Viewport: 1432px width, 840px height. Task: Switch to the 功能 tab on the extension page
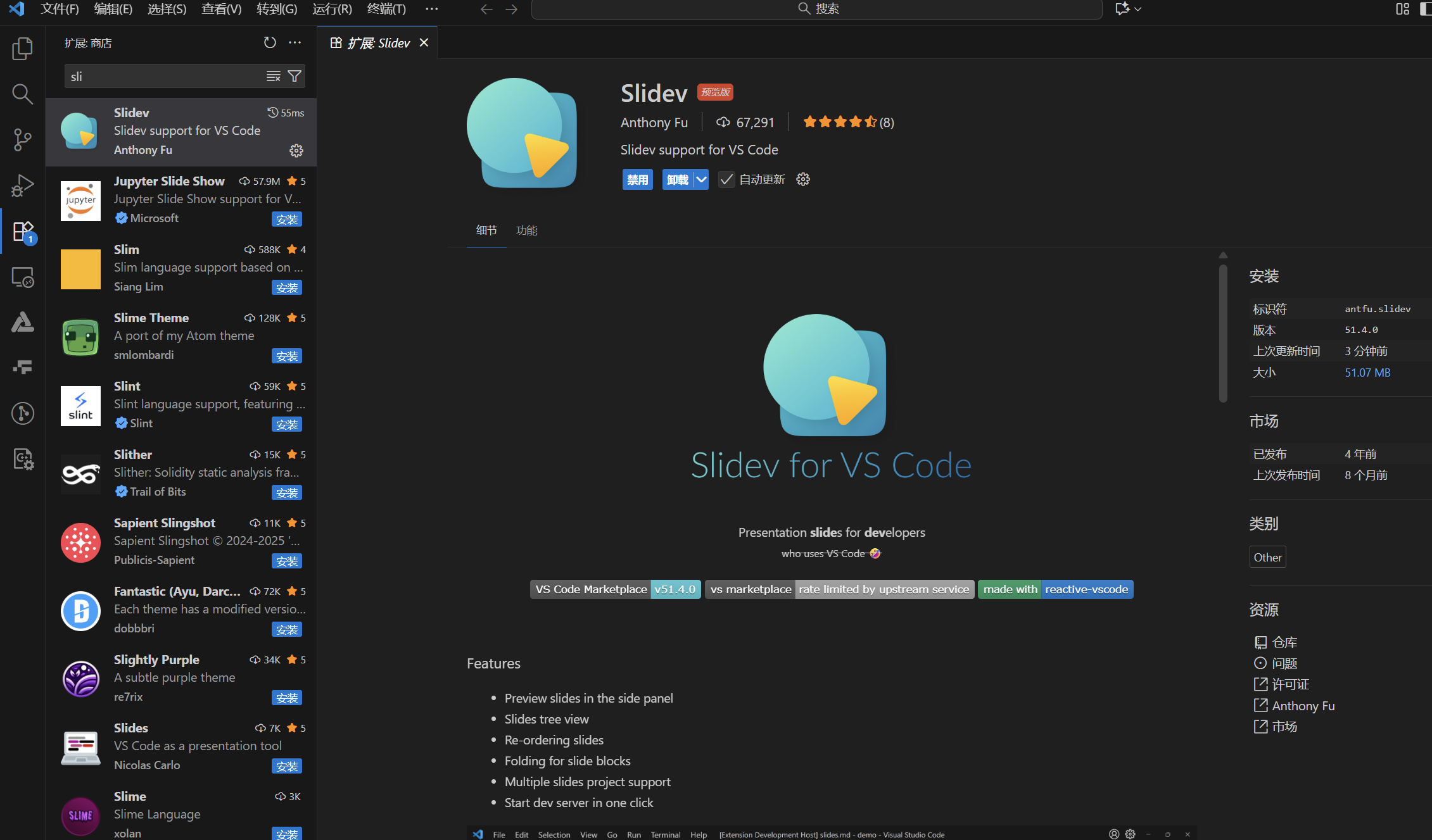(x=526, y=230)
